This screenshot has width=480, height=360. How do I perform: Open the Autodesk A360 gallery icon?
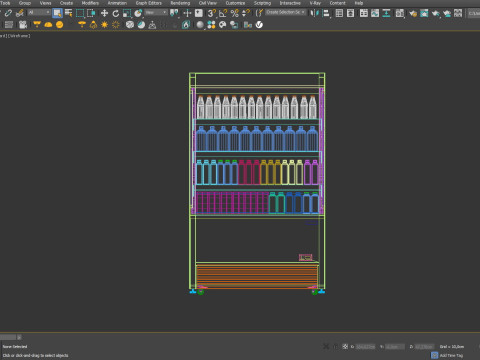pyautogui.click(x=458, y=13)
